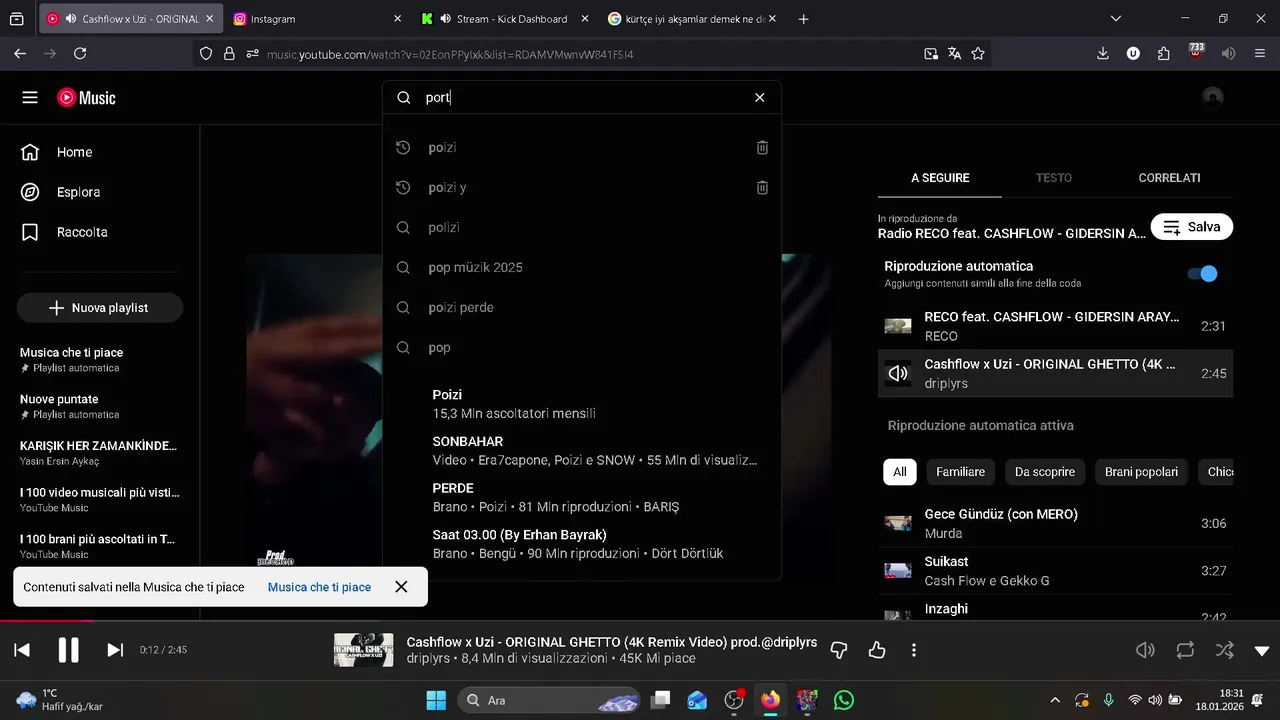The height and width of the screenshot is (720, 1280).
Task: Switch to the A SEGUIRE tab
Action: click(x=940, y=178)
